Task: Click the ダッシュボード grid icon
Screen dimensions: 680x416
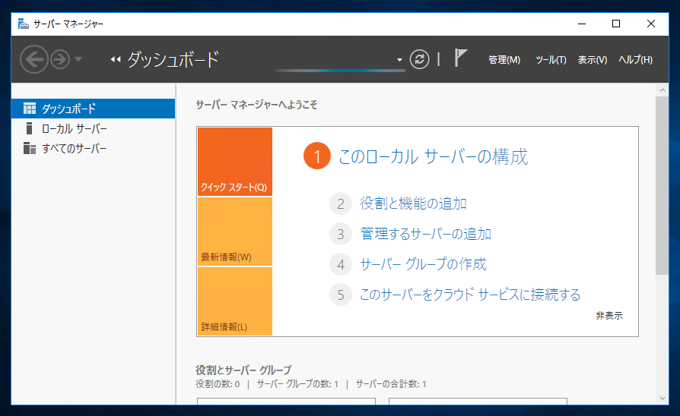Action: tap(29, 108)
